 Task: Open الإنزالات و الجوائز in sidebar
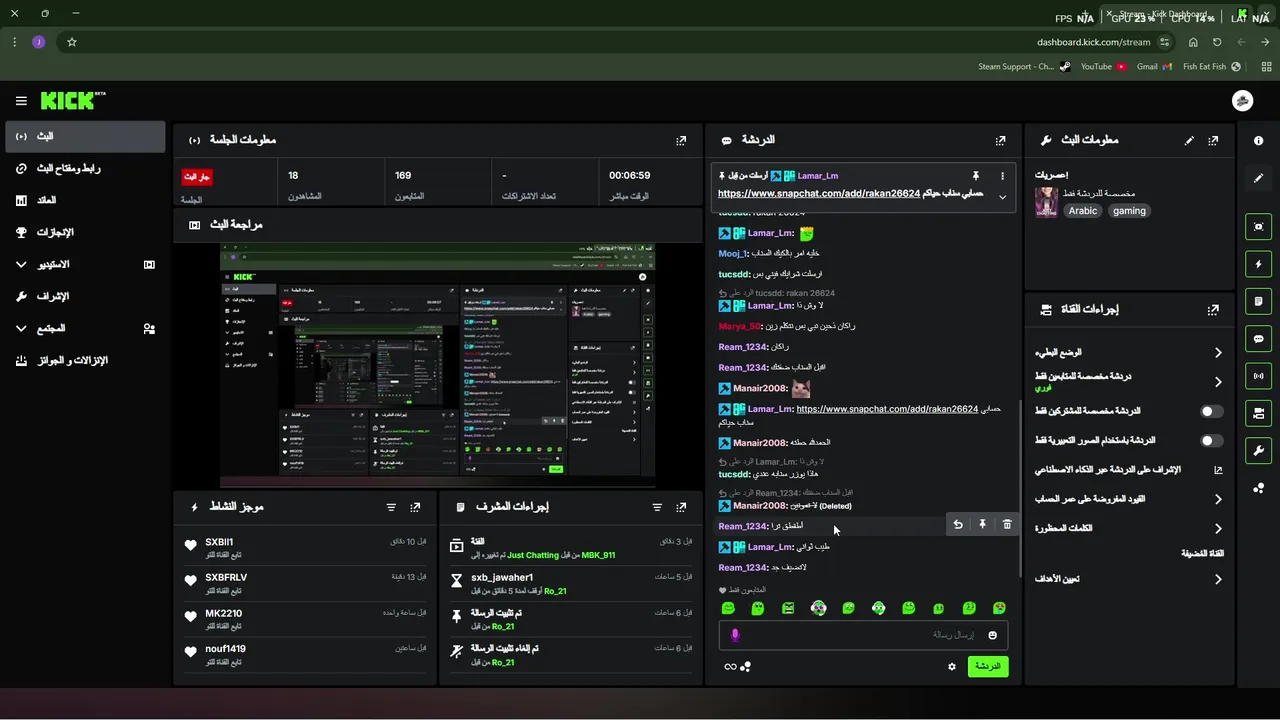click(x=84, y=360)
